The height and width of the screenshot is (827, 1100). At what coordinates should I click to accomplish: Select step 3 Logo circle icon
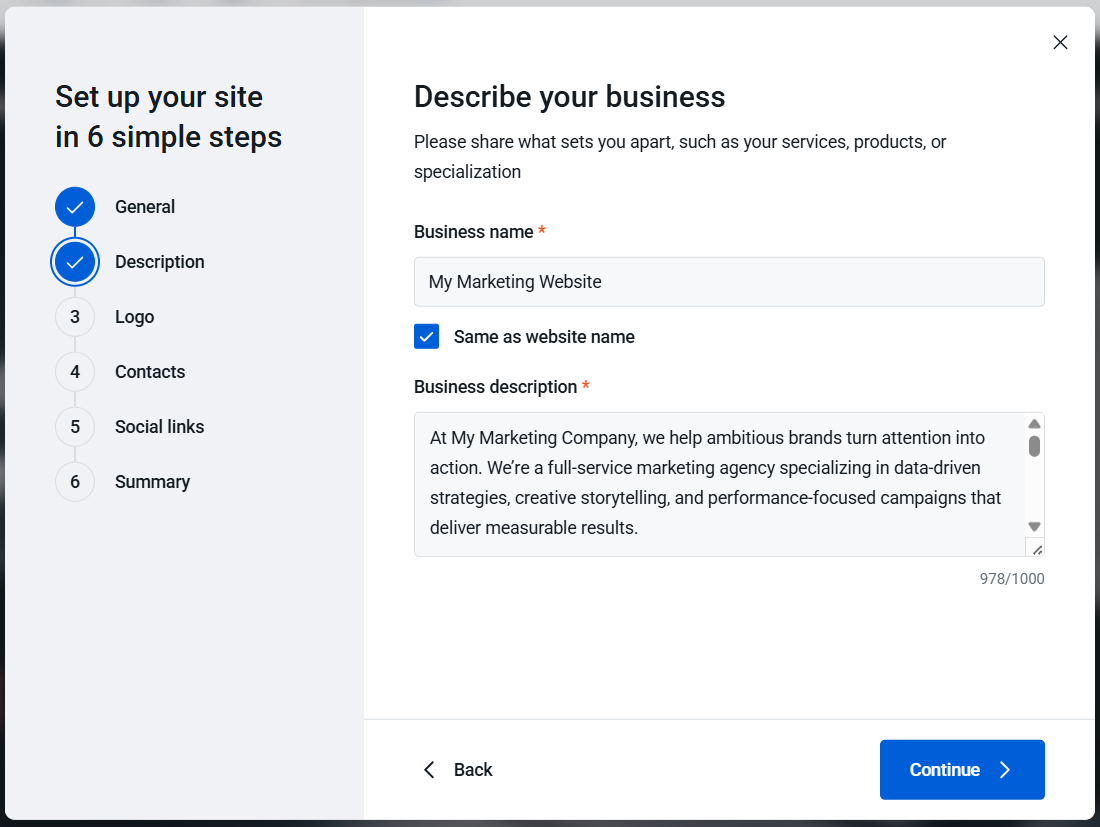coord(75,317)
